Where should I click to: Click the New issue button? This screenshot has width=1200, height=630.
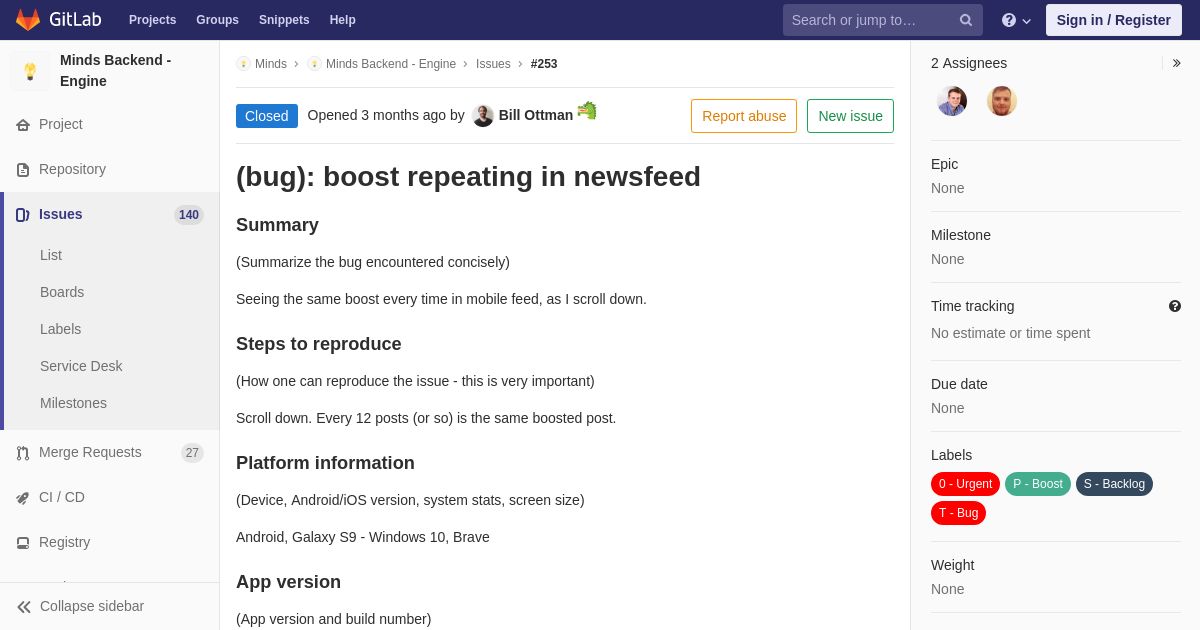(x=850, y=116)
